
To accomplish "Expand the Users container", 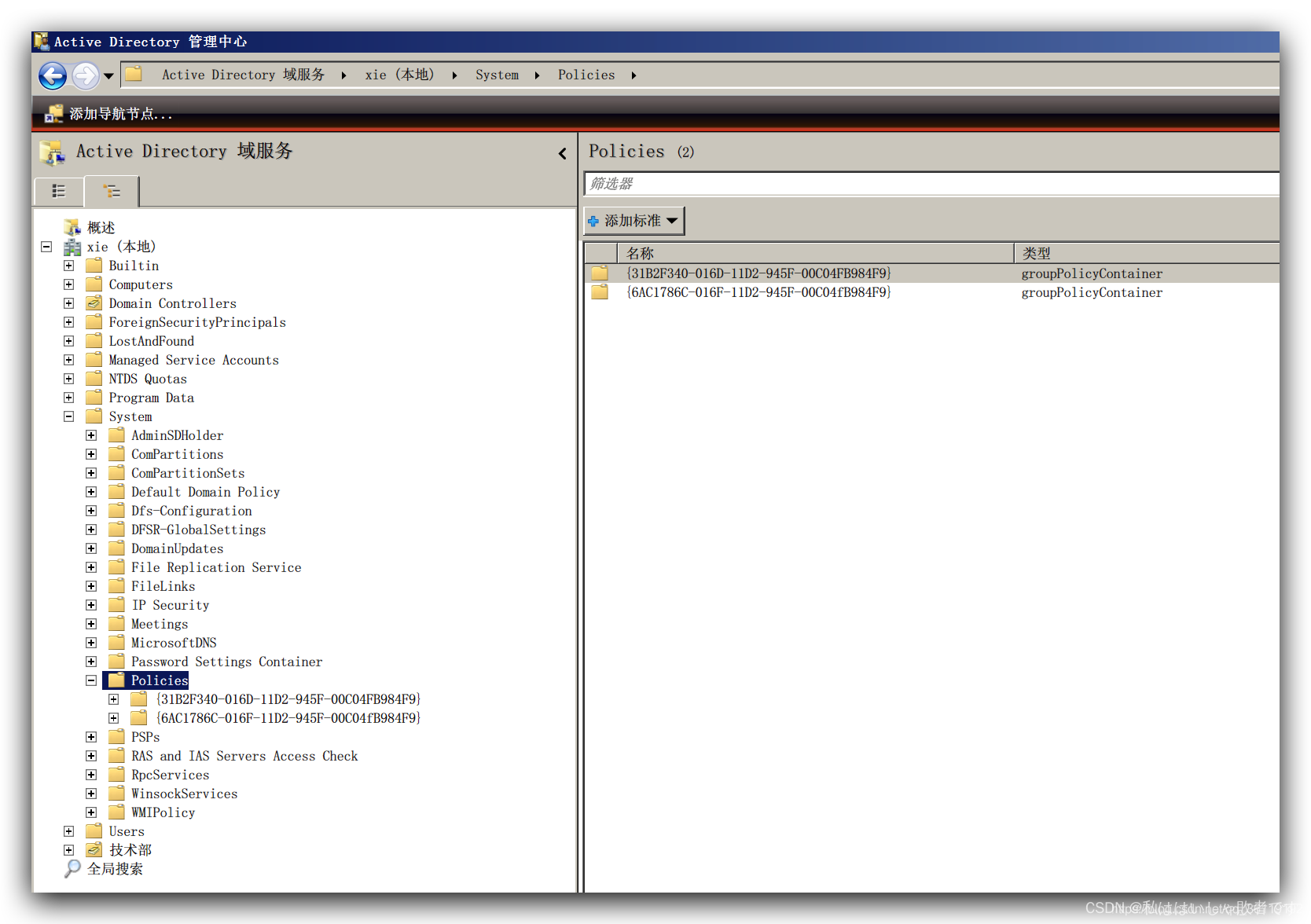I will (x=69, y=831).
